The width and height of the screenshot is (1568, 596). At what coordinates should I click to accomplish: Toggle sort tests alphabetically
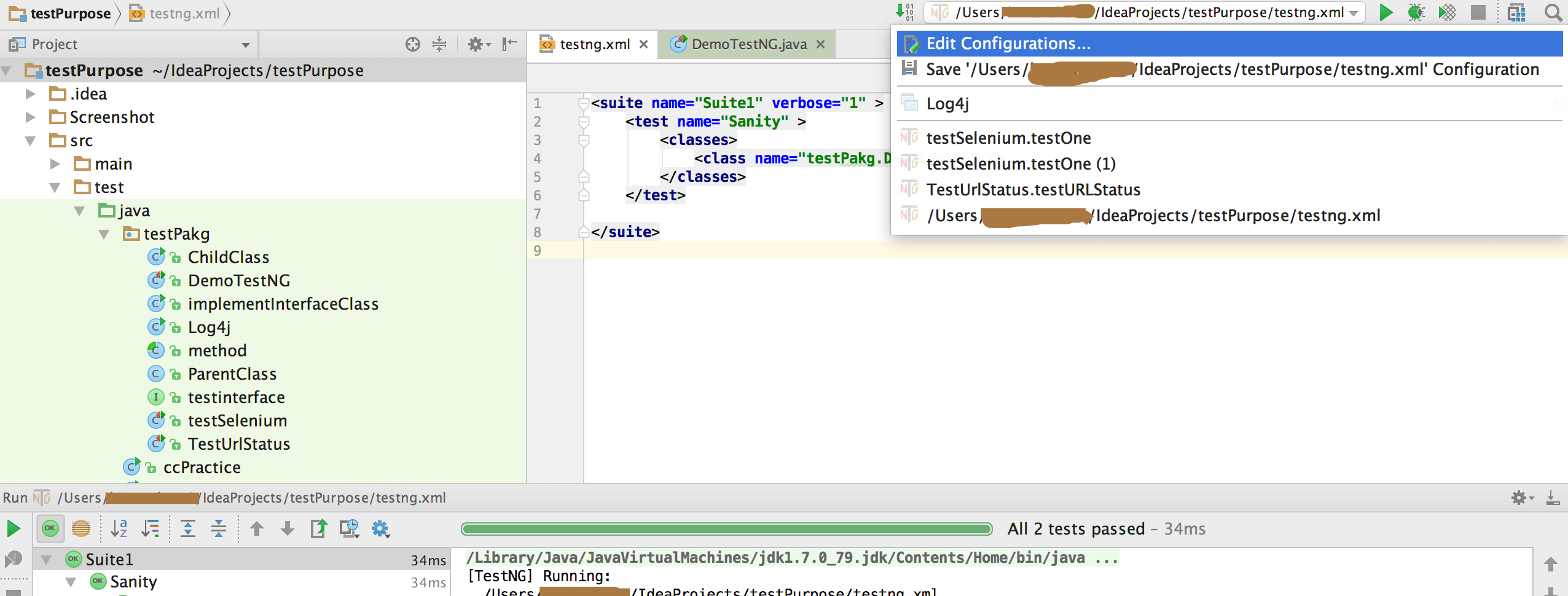coord(119,528)
